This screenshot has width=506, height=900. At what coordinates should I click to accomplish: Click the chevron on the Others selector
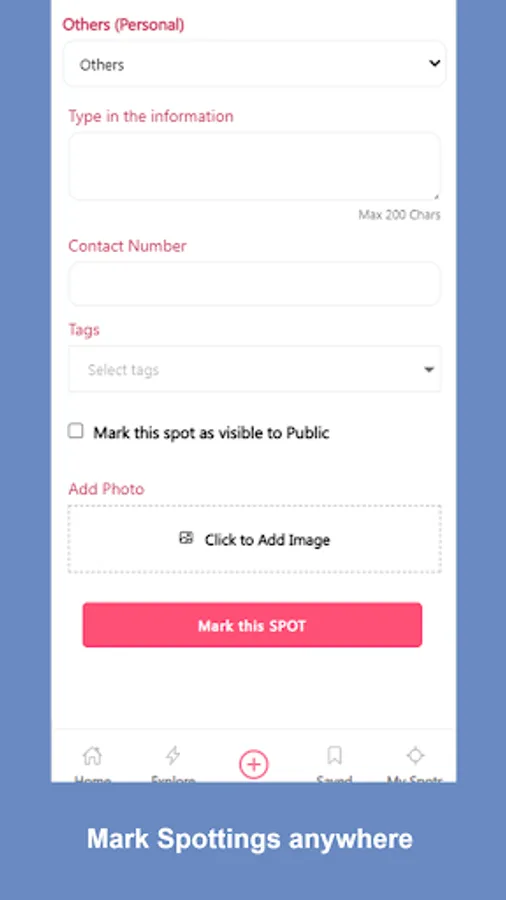pos(434,63)
